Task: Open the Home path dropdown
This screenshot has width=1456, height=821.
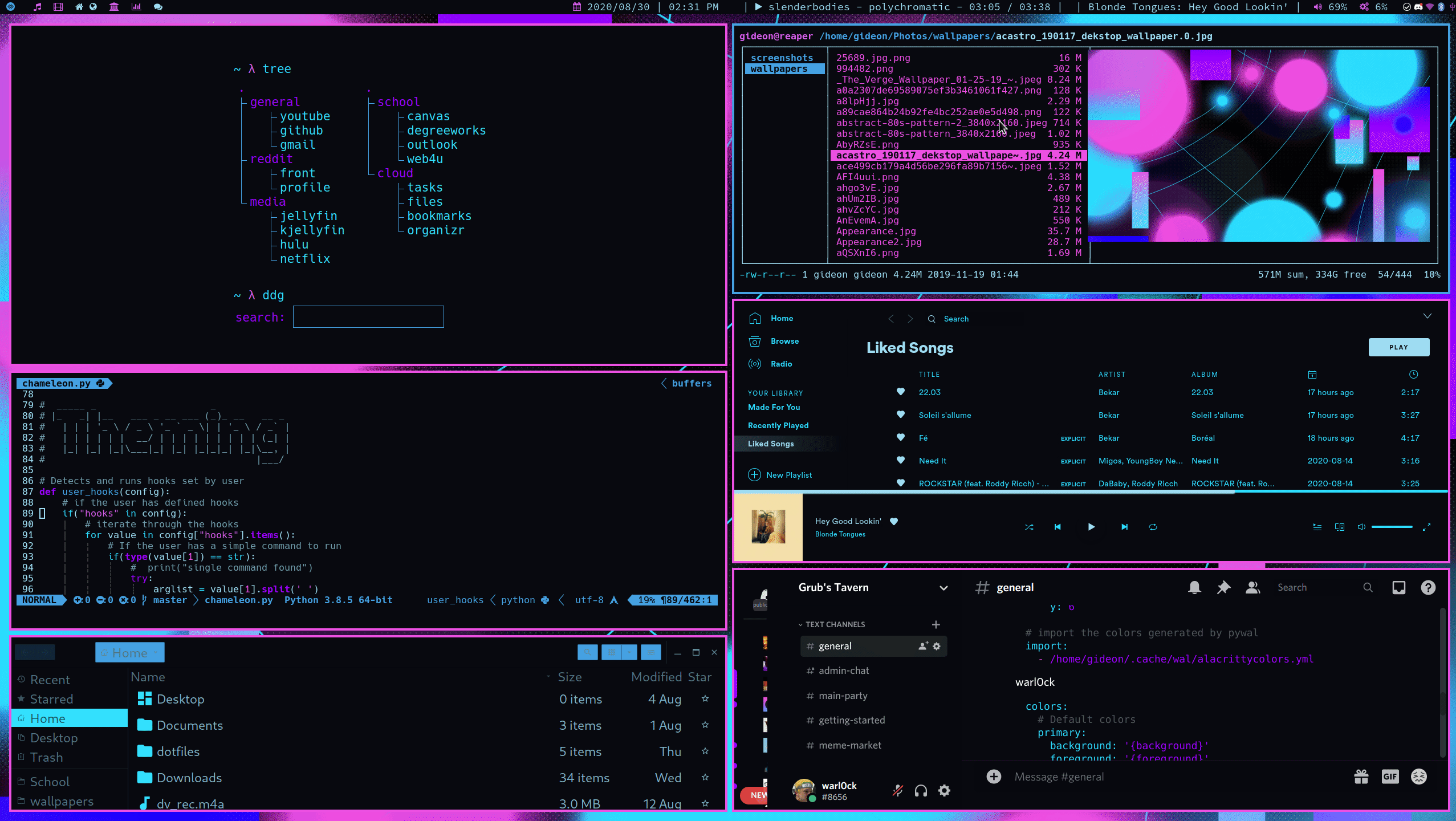Action: 156,653
